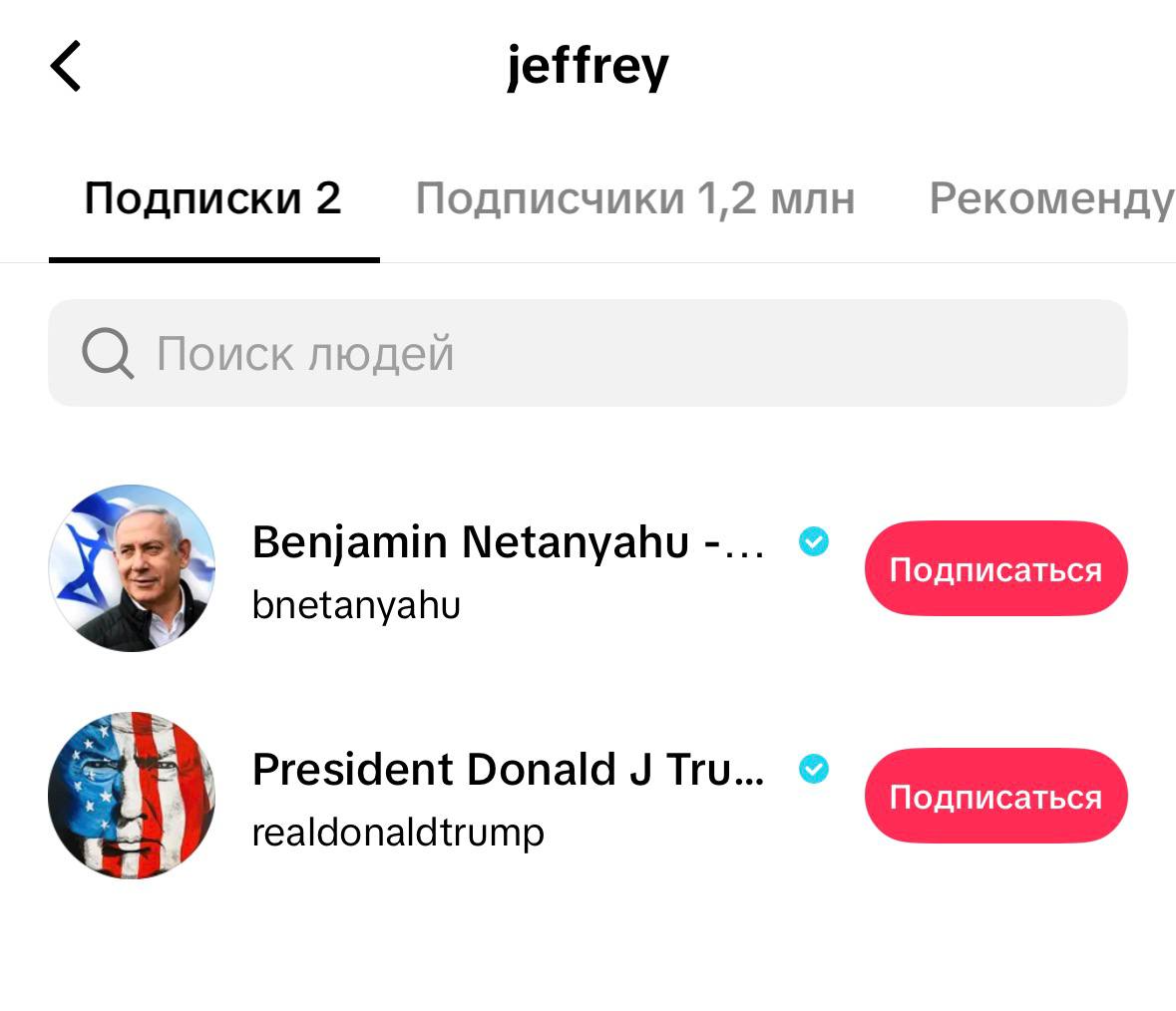This screenshot has width=1176, height=1011.
Task: Open the Benjamin Netanyahu display name
Action: [x=469, y=542]
